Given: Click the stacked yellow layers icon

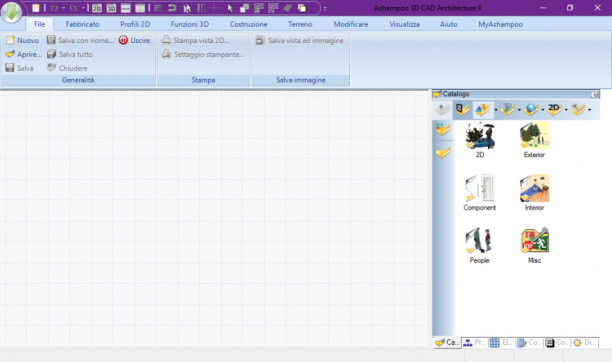Looking at the screenshot, I should tap(302, 8).
